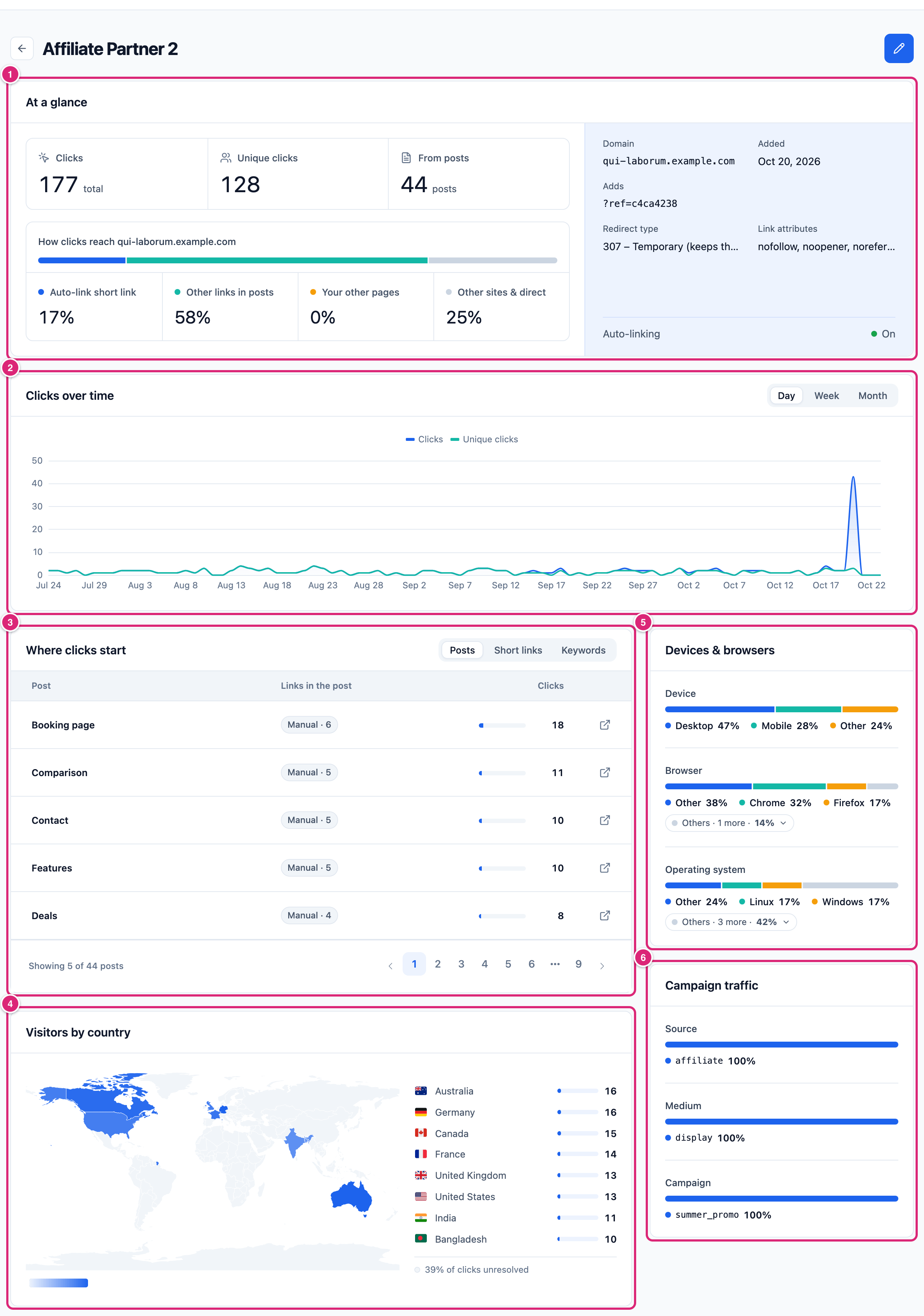Open external link for Contact row
Image resolution: width=924 pixels, height=1316 pixels.
click(604, 820)
